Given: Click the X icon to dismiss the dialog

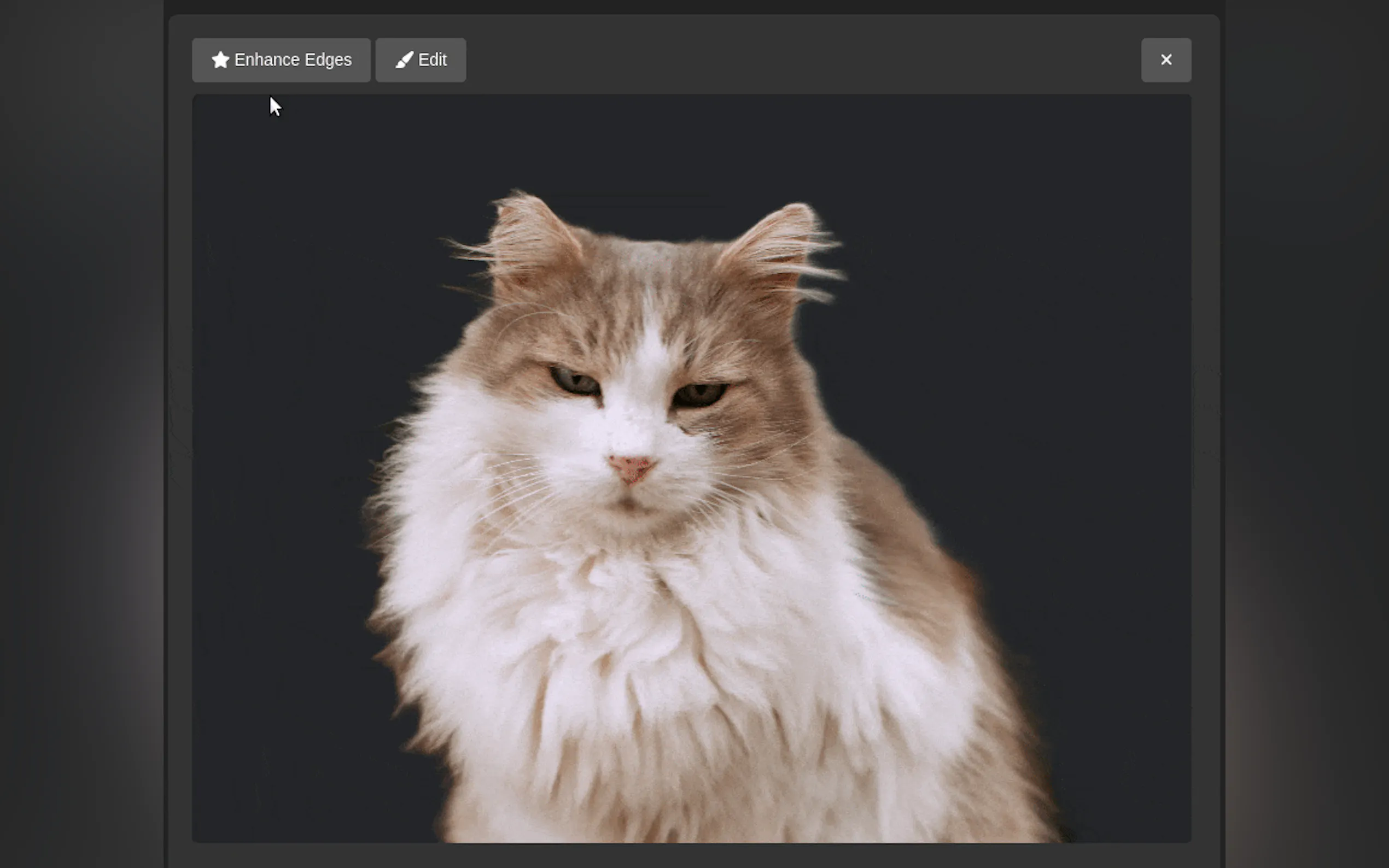Looking at the screenshot, I should (x=1166, y=59).
